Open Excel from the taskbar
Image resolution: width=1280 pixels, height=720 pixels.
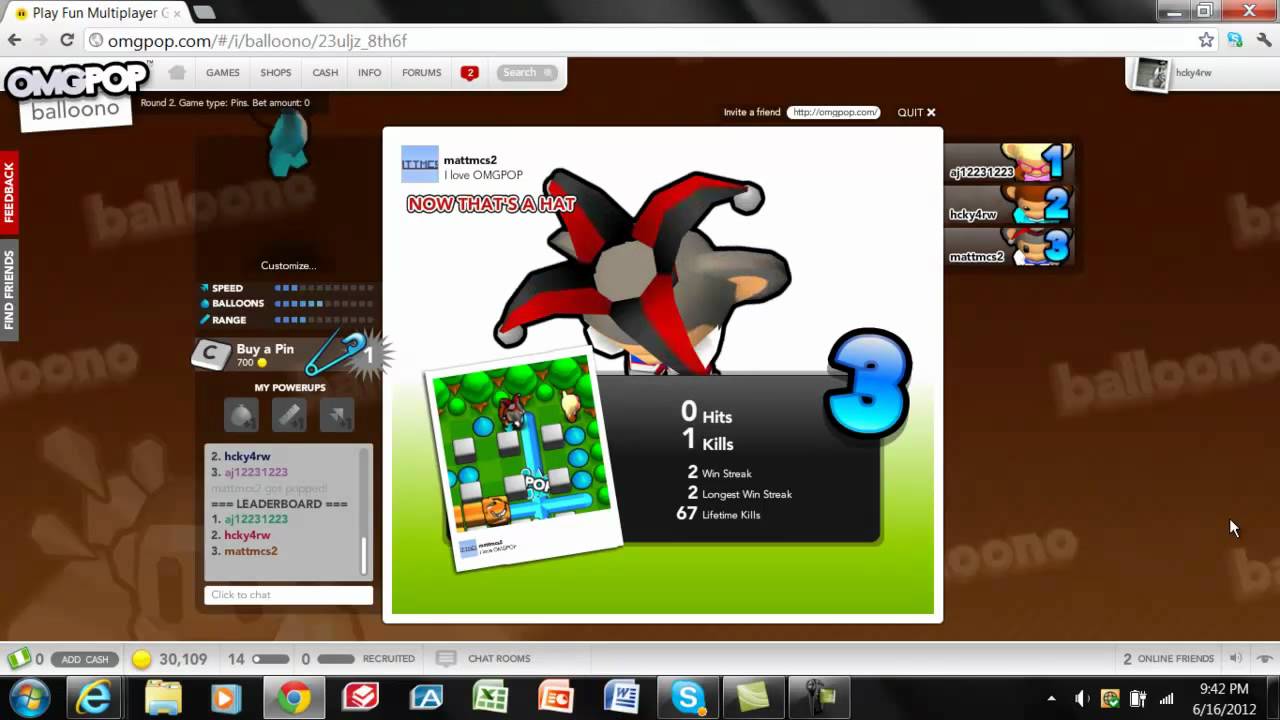tap(491, 697)
